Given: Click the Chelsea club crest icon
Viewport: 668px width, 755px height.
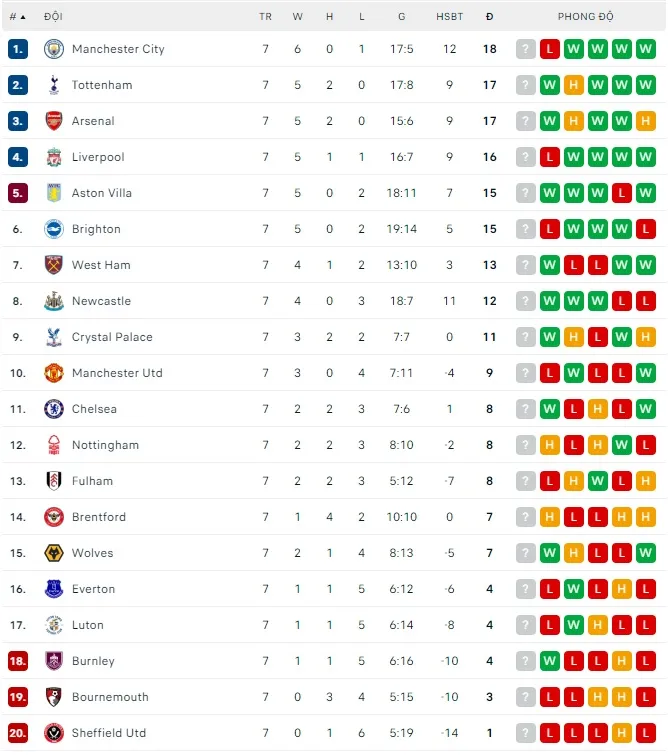Looking at the screenshot, I should [54, 409].
